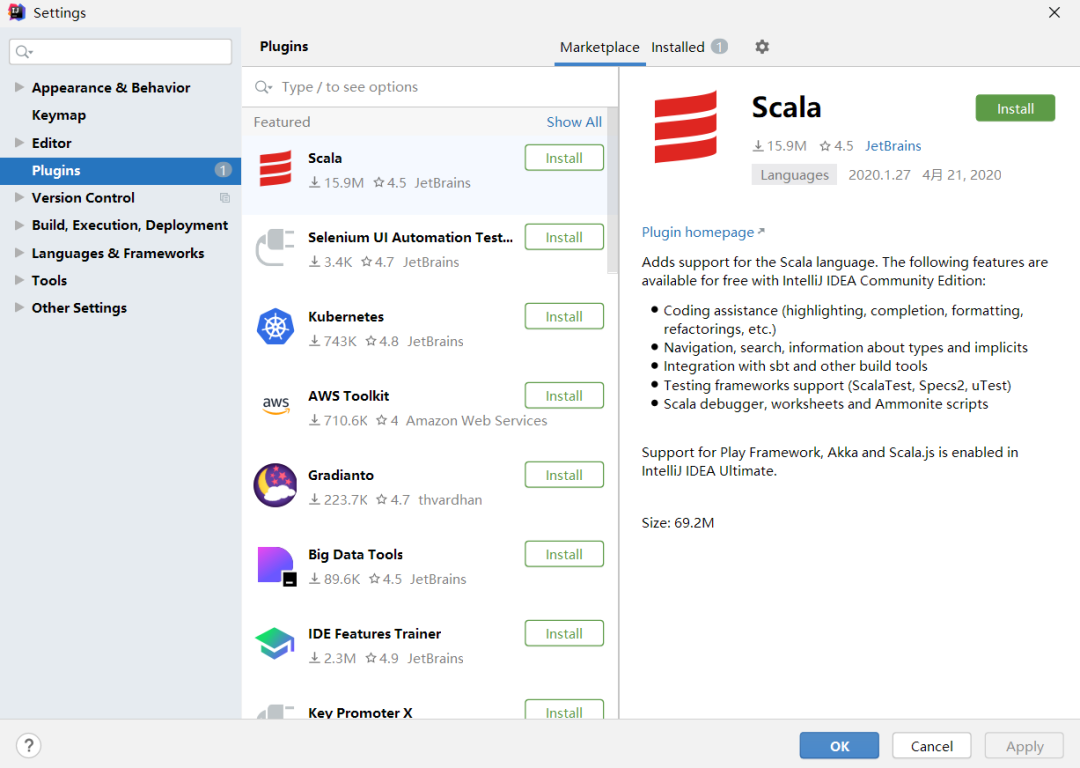
Task: Click the Version Control copy icon
Action: coord(225,198)
